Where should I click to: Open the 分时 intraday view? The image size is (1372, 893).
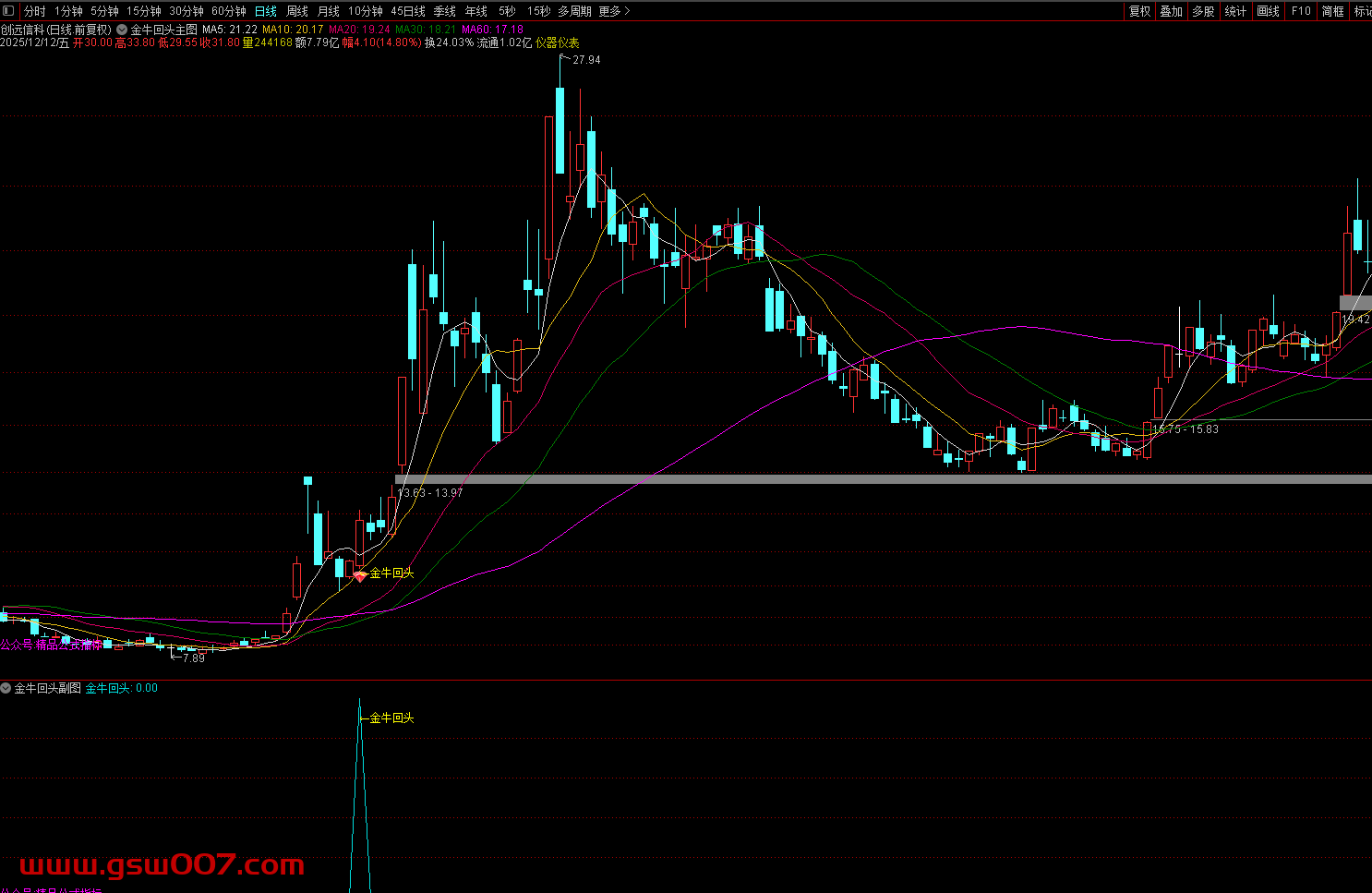34,11
